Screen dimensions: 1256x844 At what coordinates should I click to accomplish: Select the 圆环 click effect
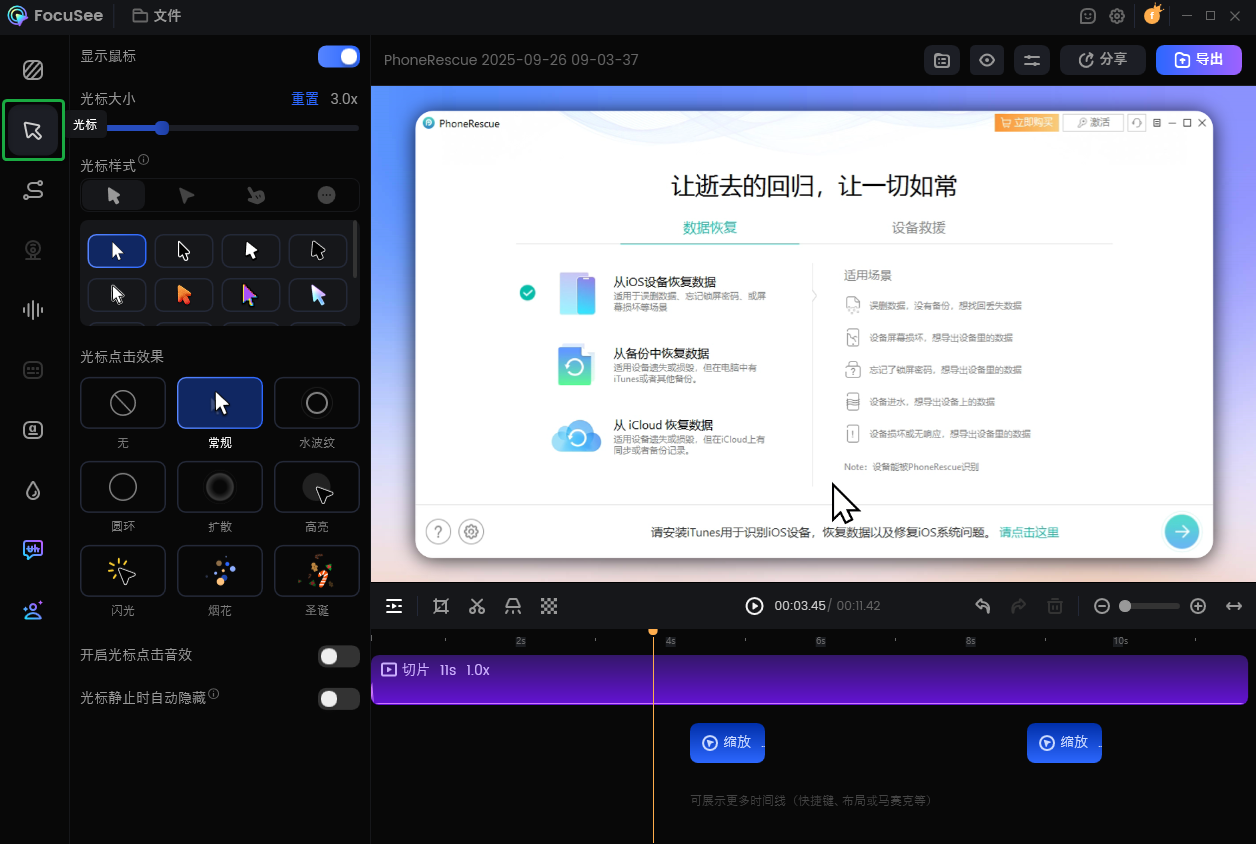[123, 487]
